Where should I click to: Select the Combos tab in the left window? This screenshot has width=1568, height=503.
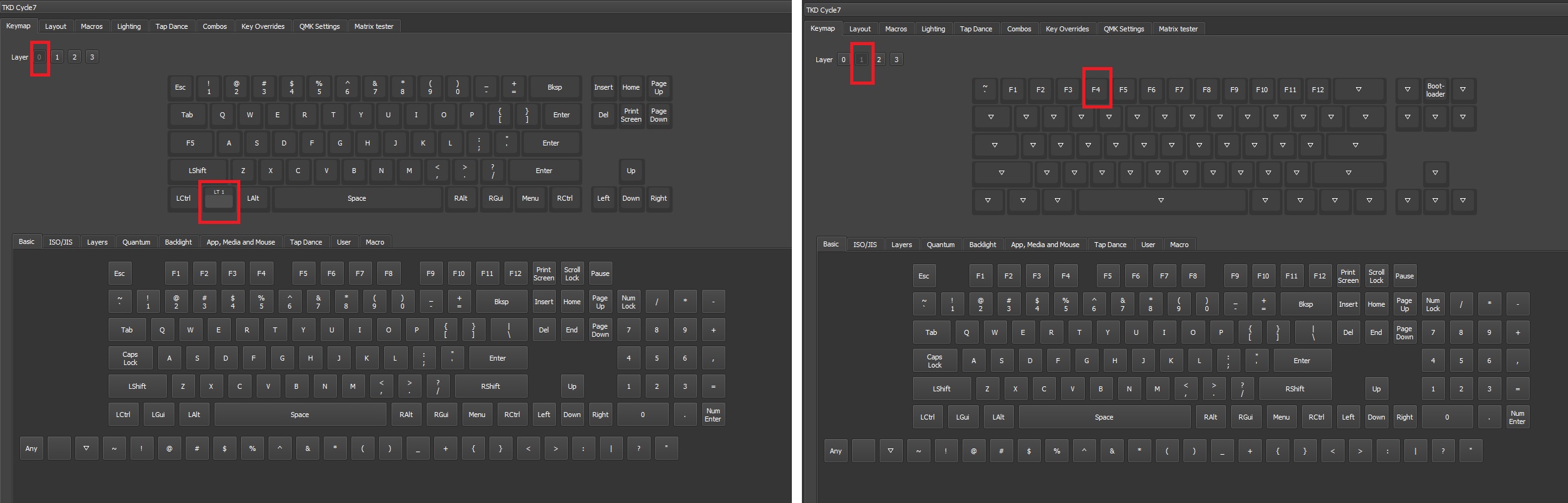coord(215,26)
